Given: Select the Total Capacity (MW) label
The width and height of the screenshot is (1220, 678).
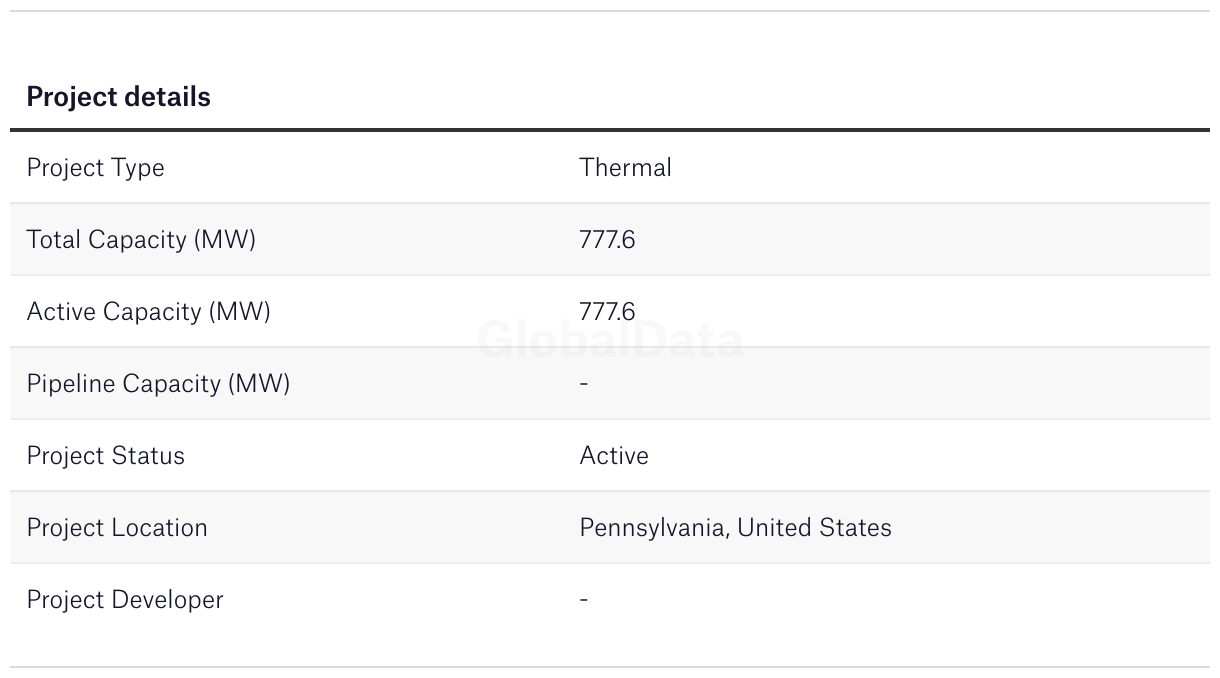Looking at the screenshot, I should point(141,240).
